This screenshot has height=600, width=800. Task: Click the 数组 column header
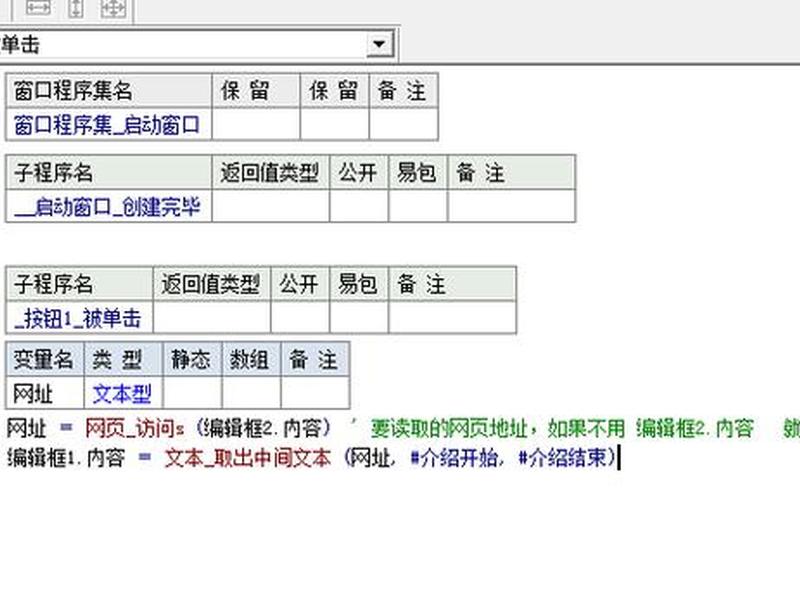pyautogui.click(x=252, y=359)
